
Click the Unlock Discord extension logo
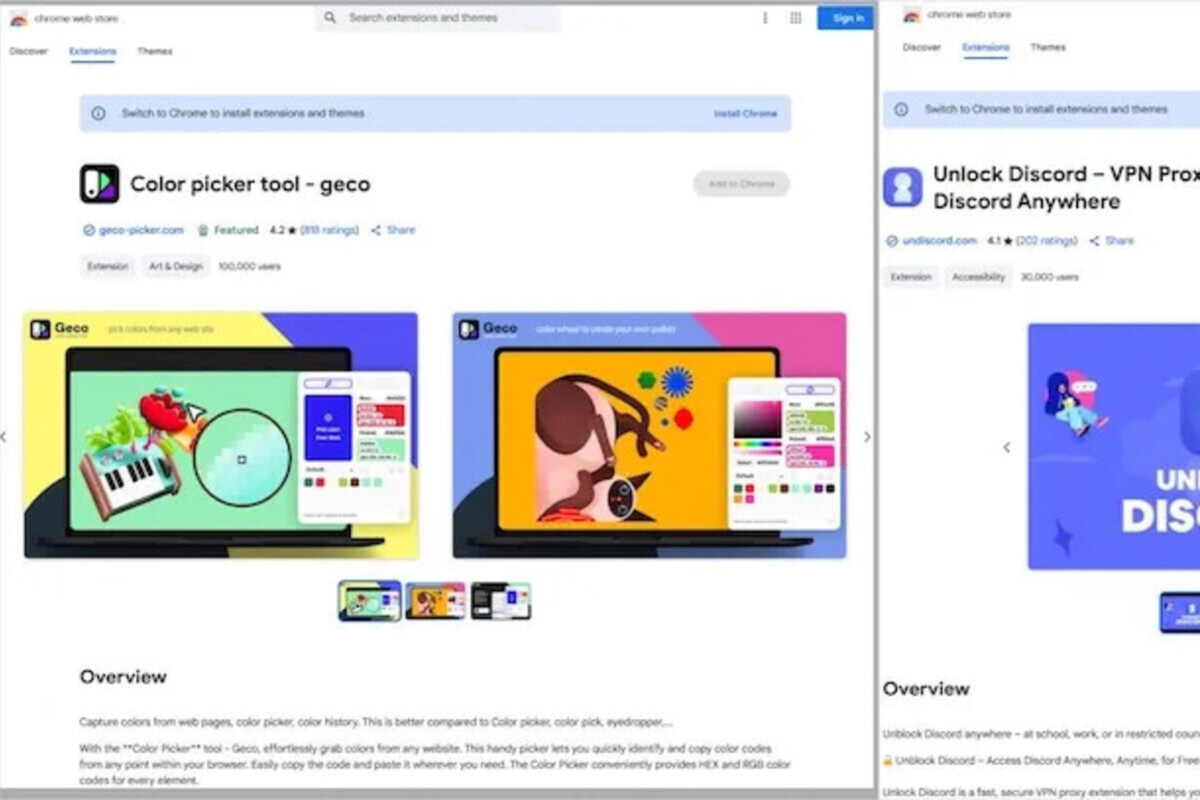click(x=903, y=187)
